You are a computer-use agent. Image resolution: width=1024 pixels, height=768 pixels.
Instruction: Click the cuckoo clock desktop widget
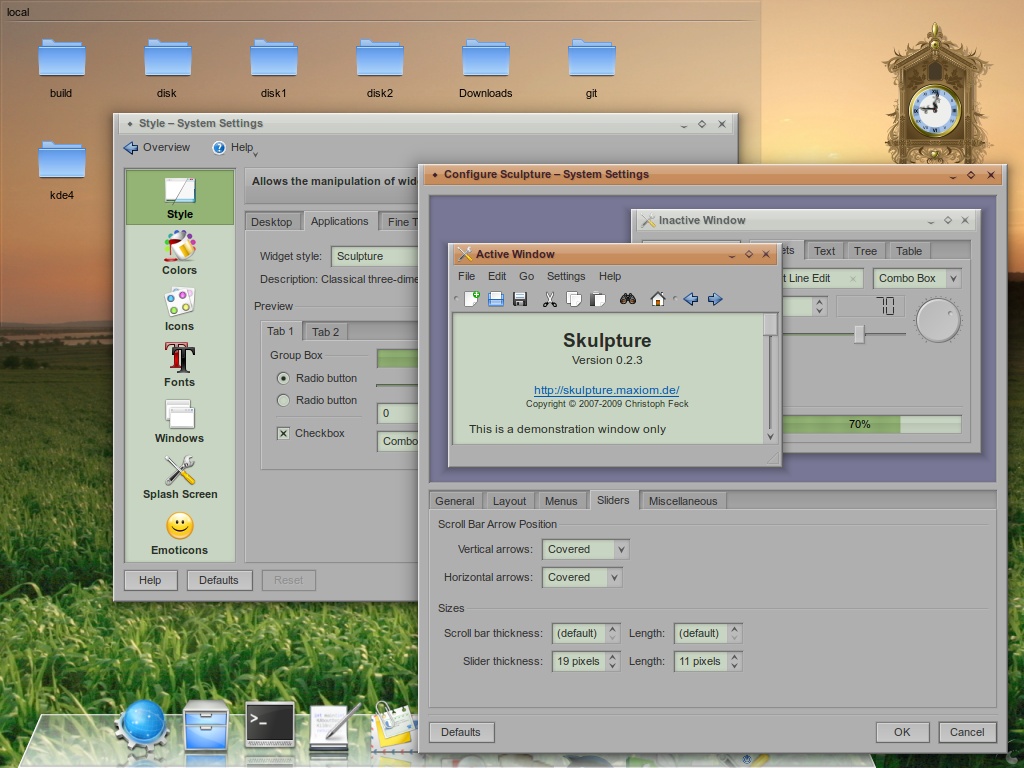coord(936,95)
